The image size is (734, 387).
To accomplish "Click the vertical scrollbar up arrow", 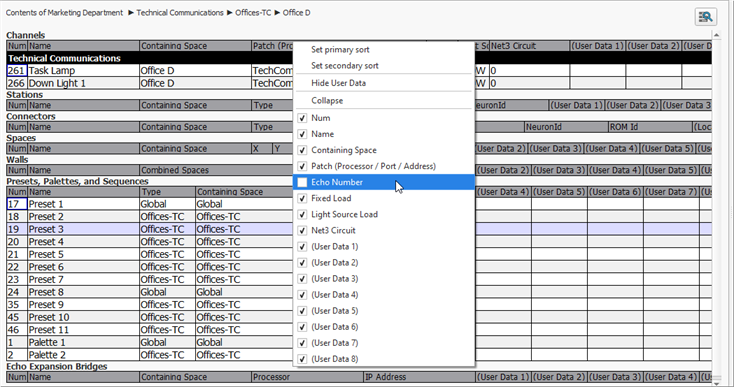I will (x=716, y=35).
